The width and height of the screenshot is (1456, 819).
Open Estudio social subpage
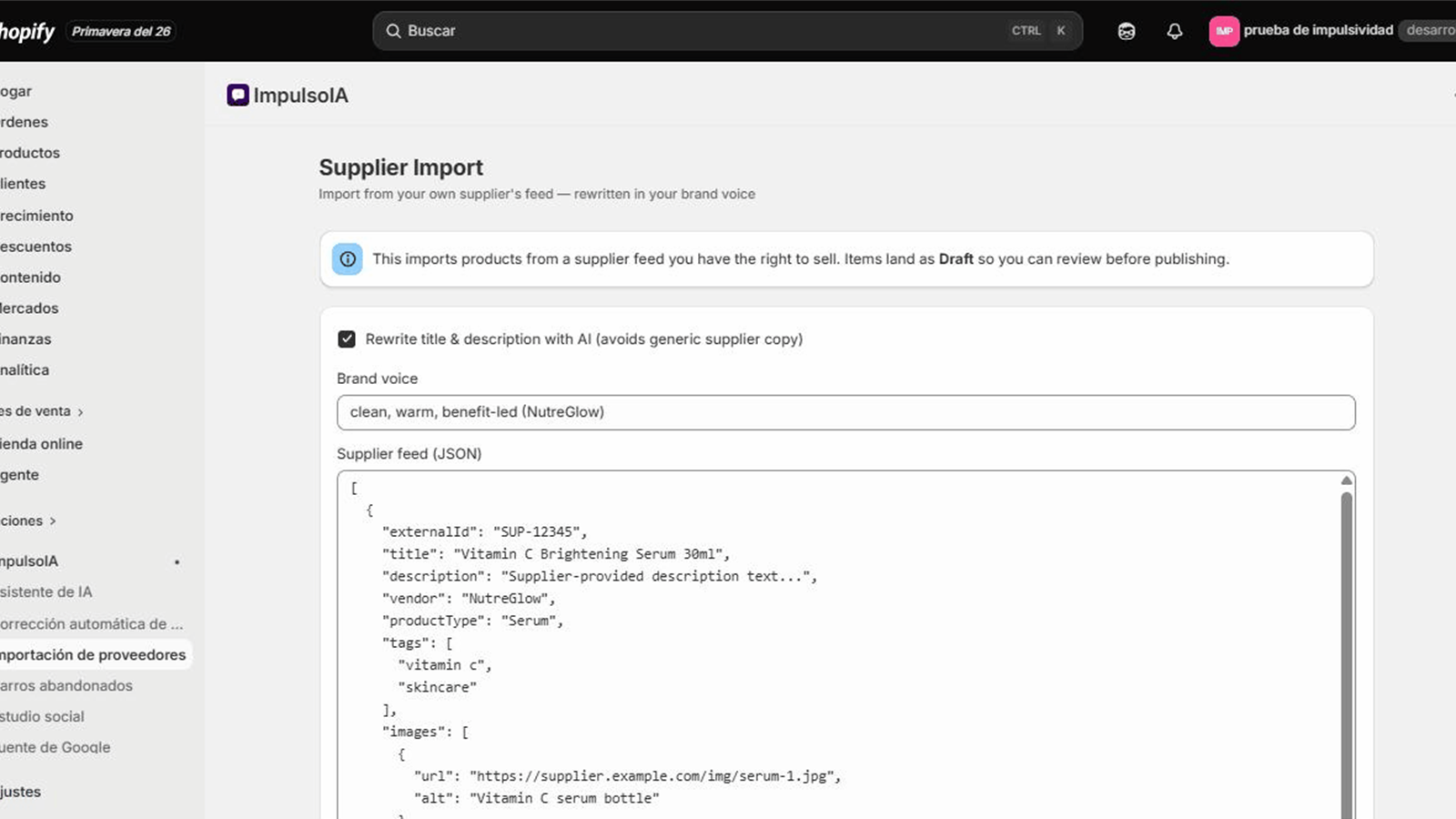pyautogui.click(x=42, y=717)
